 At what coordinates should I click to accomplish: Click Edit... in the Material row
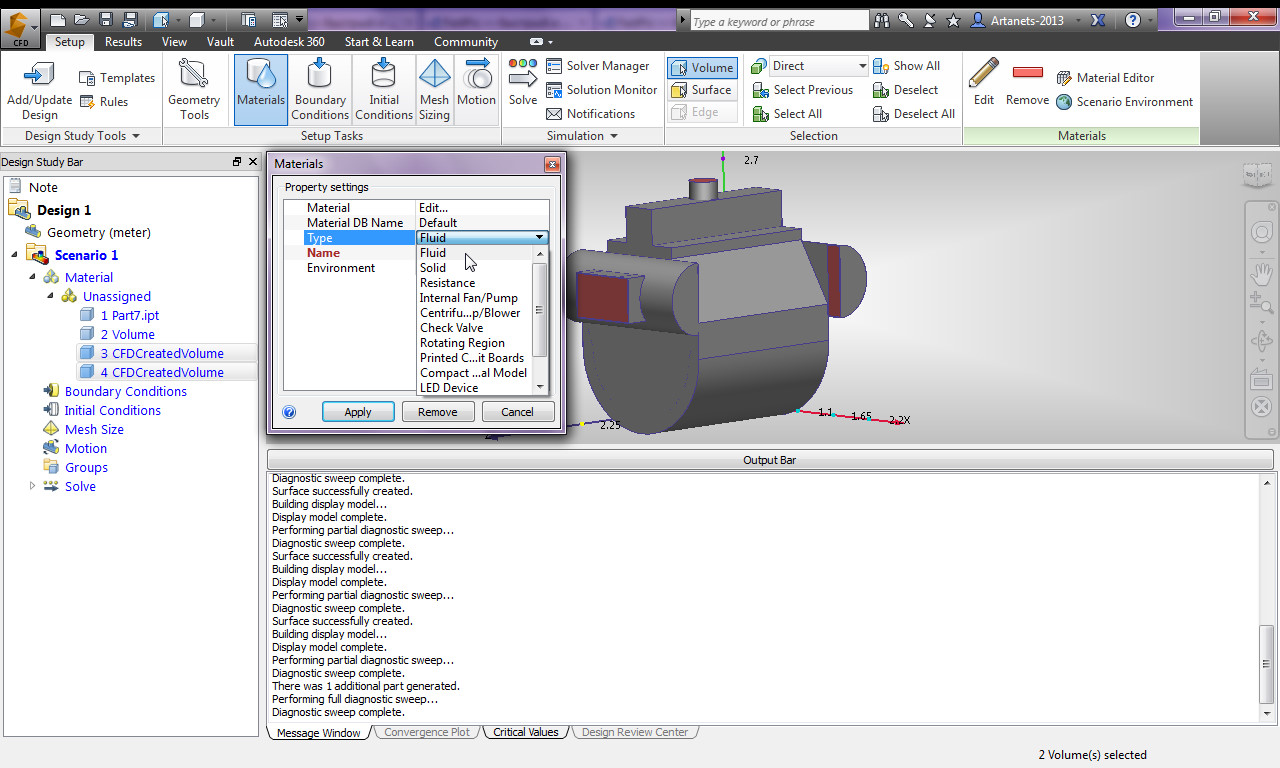coord(434,208)
